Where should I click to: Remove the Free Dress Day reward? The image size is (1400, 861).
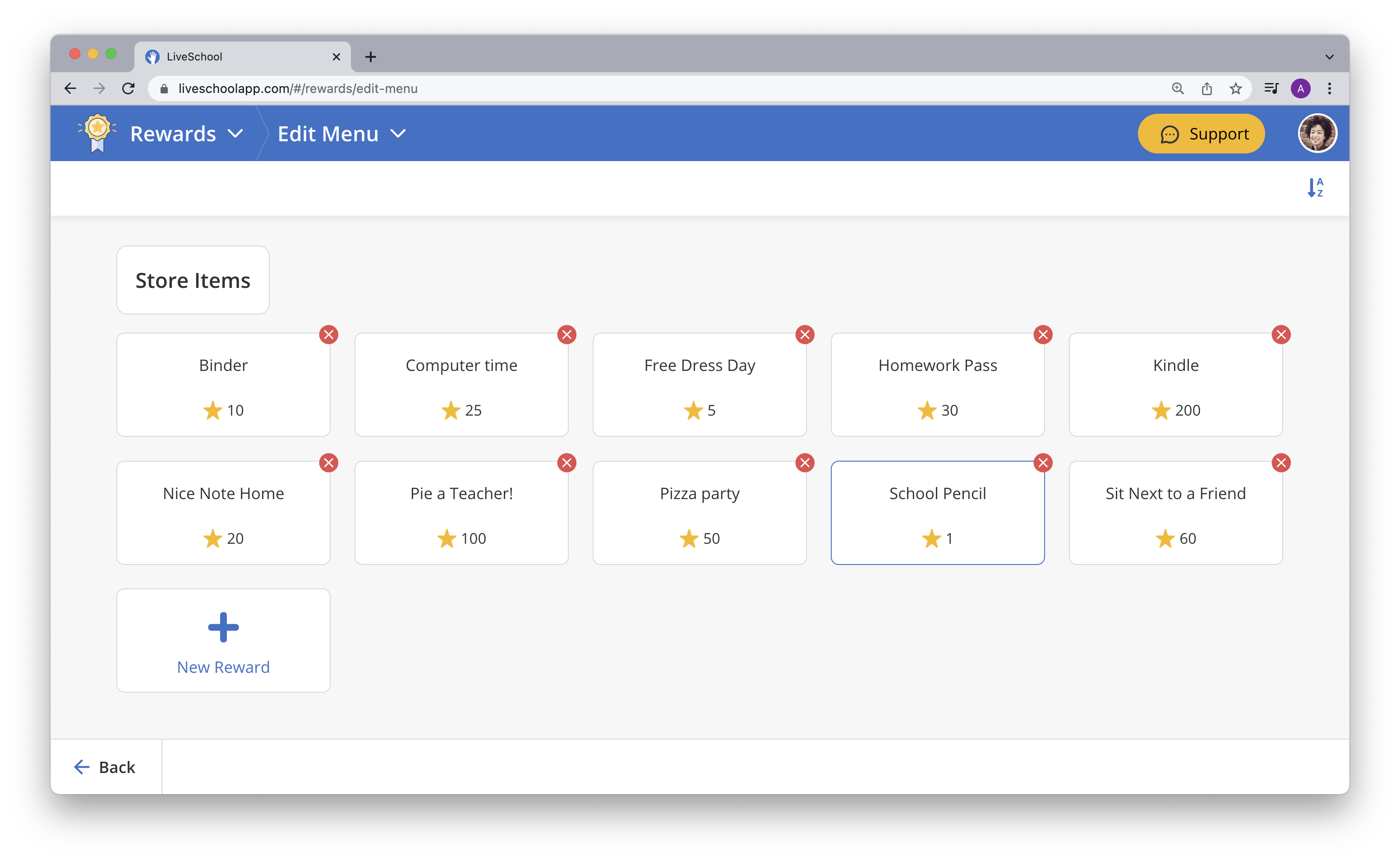pyautogui.click(x=805, y=335)
